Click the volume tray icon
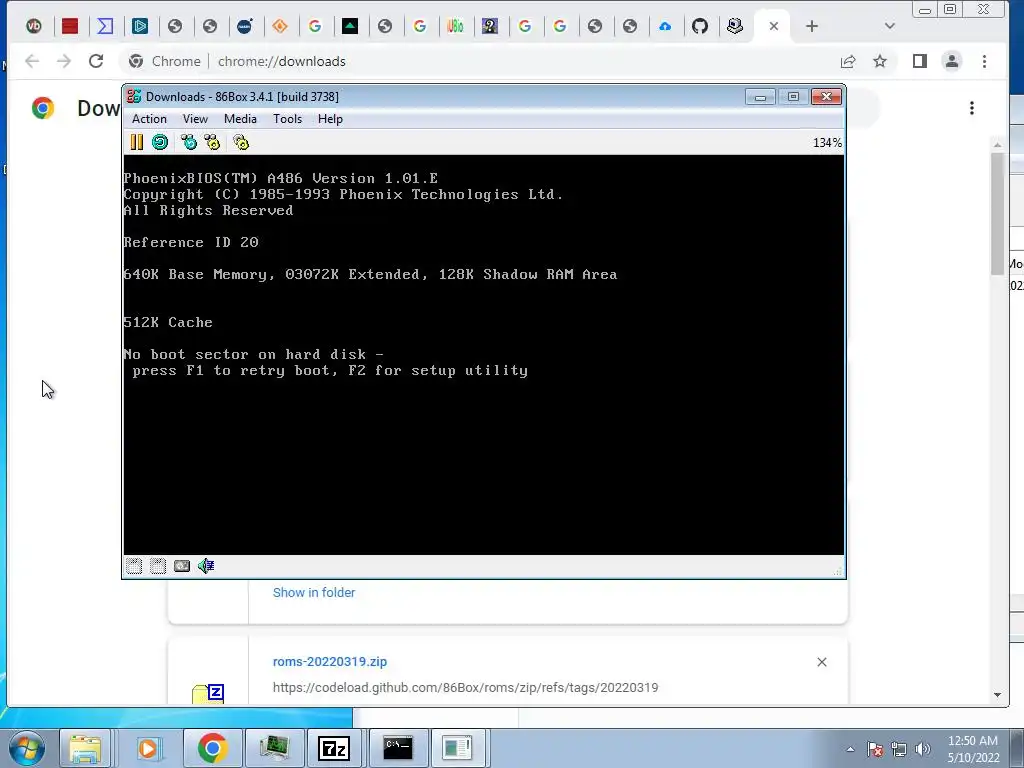1024x768 pixels. (923, 749)
